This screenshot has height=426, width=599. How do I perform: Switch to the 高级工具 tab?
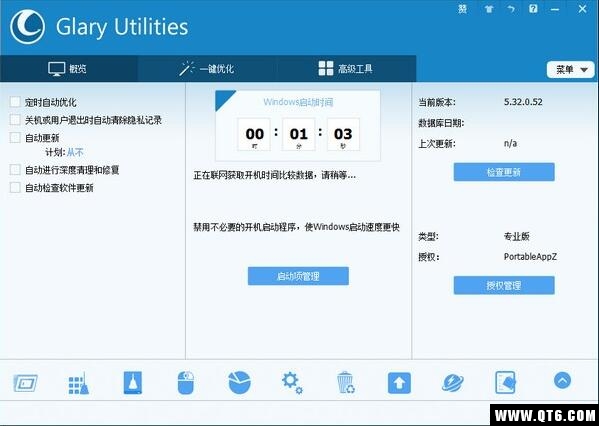345,69
